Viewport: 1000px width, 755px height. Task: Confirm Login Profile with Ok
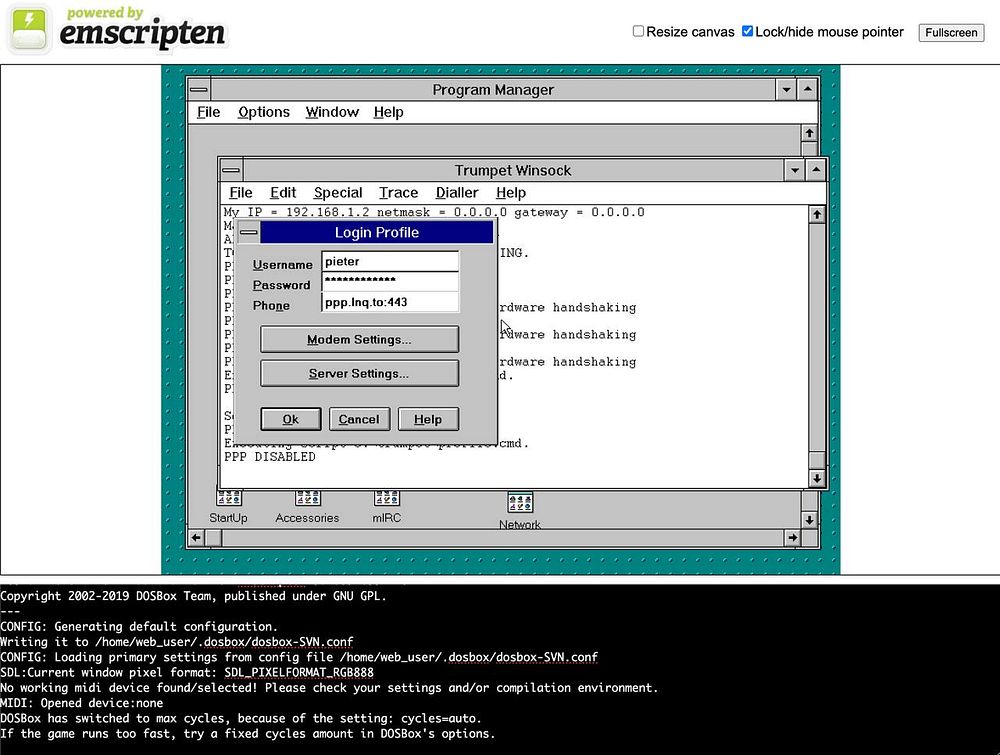tap(291, 419)
